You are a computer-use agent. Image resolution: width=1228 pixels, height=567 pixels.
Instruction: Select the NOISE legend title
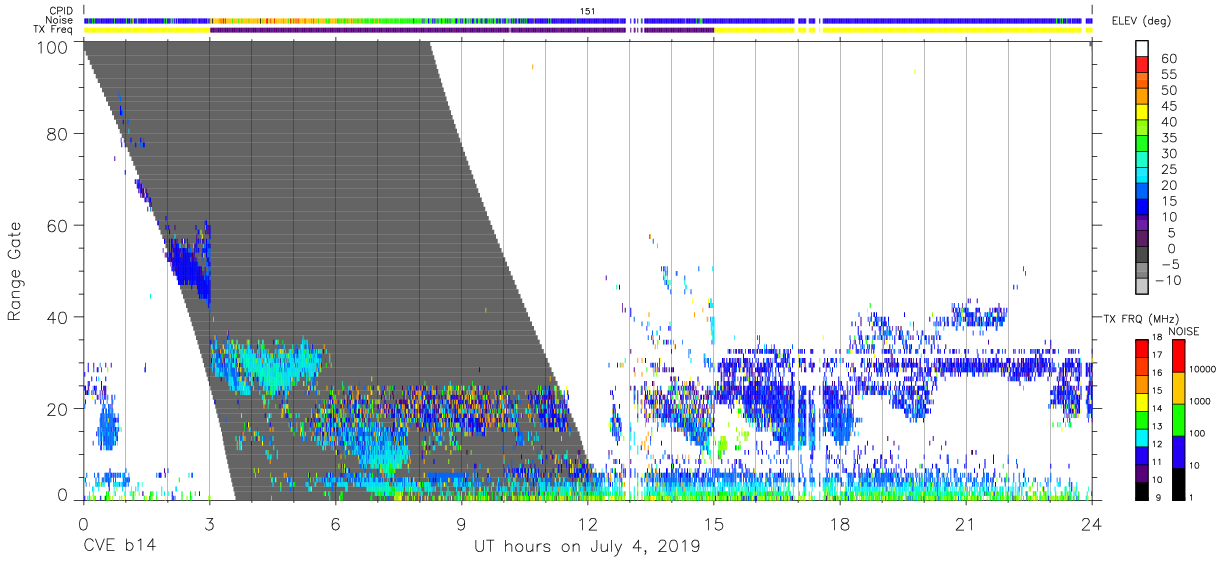tap(1183, 331)
